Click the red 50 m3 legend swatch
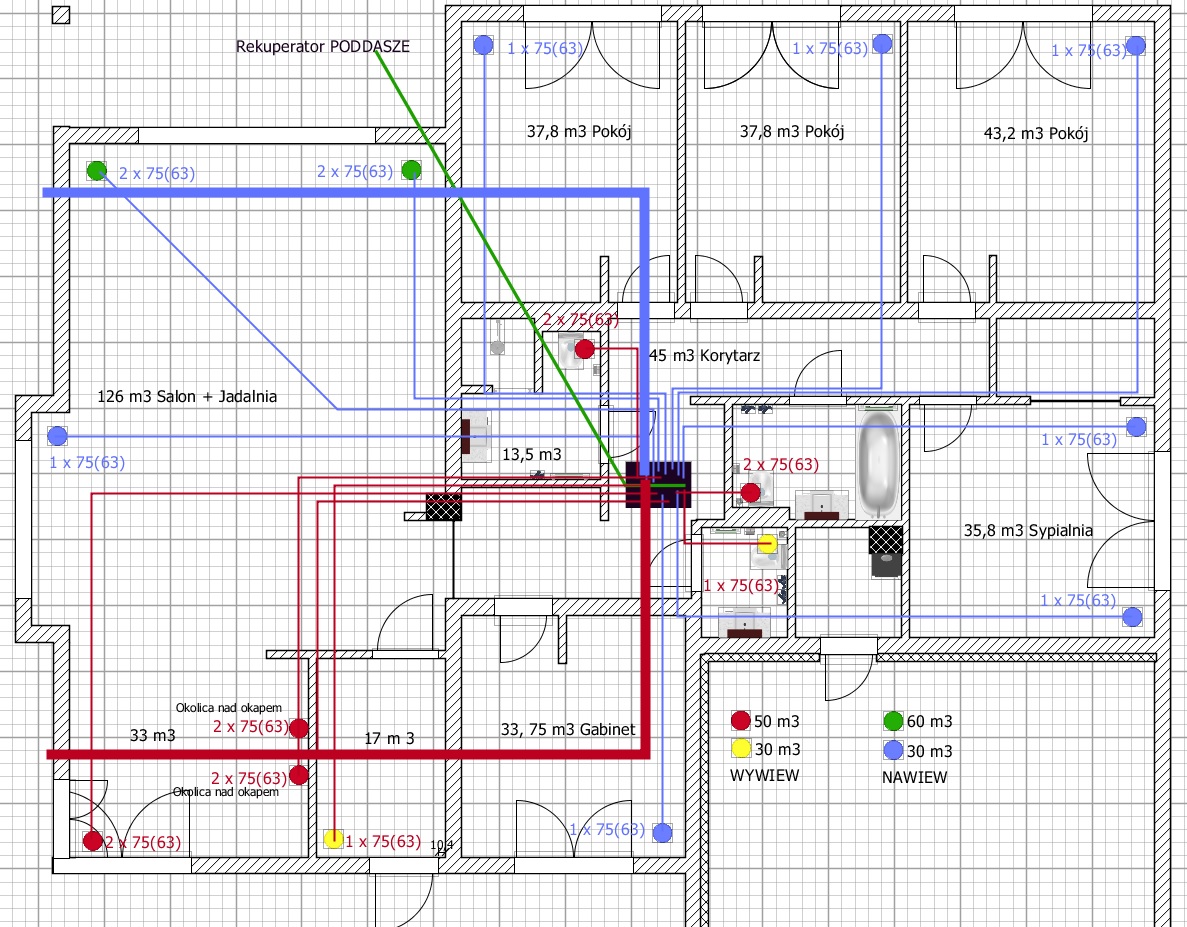1187x927 pixels. click(740, 721)
